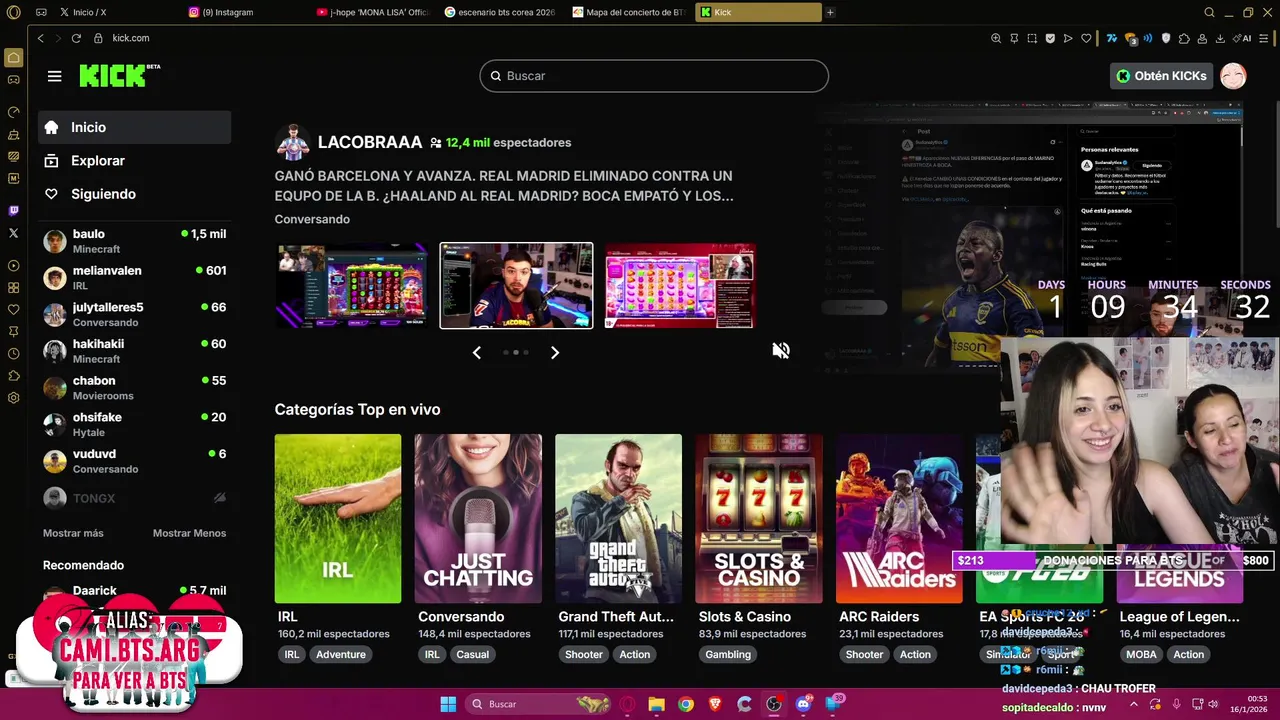
Task: Show previous featured stream in carousel
Action: (476, 352)
